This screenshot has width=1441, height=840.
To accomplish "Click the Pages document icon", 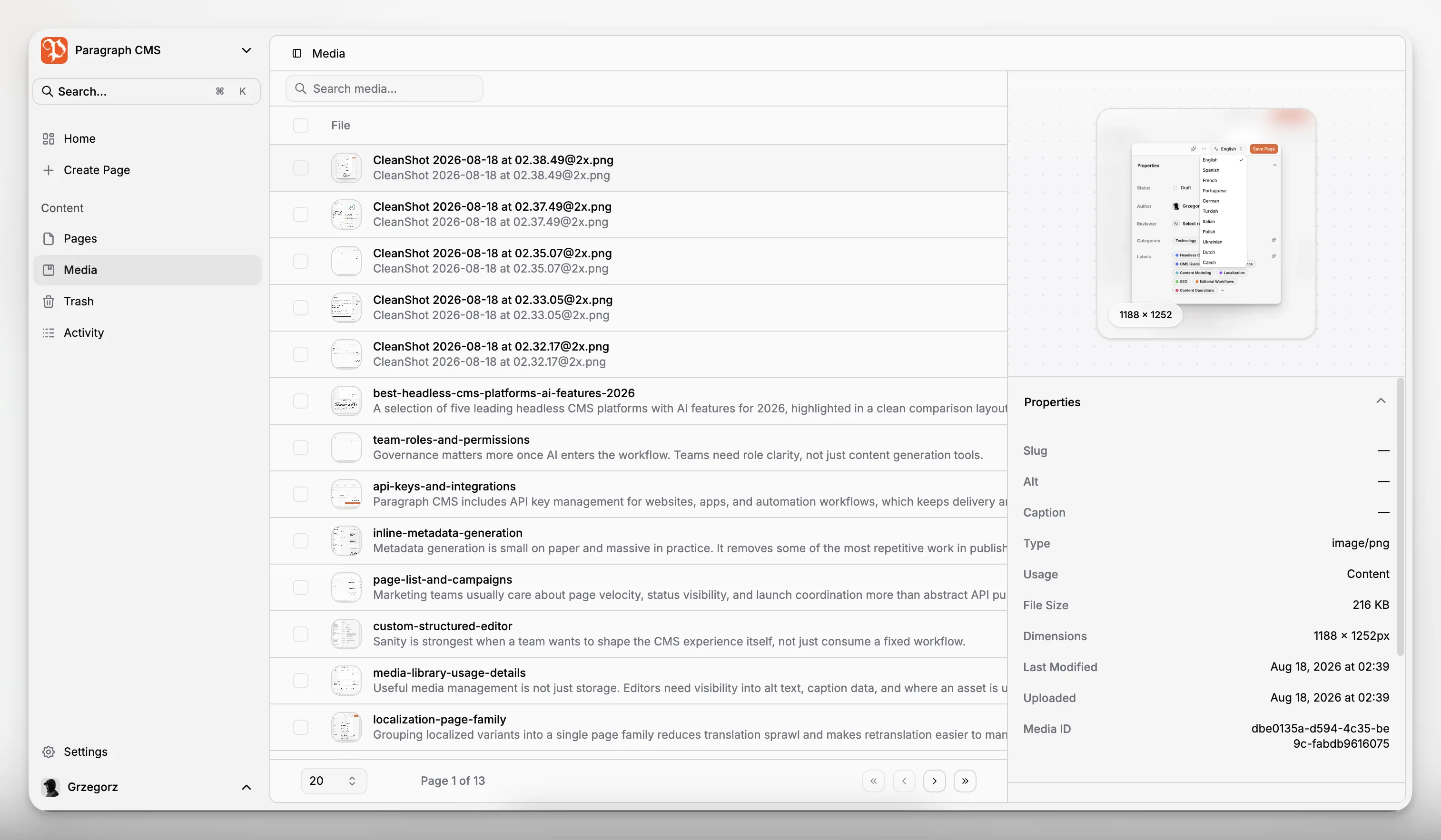I will (x=49, y=239).
